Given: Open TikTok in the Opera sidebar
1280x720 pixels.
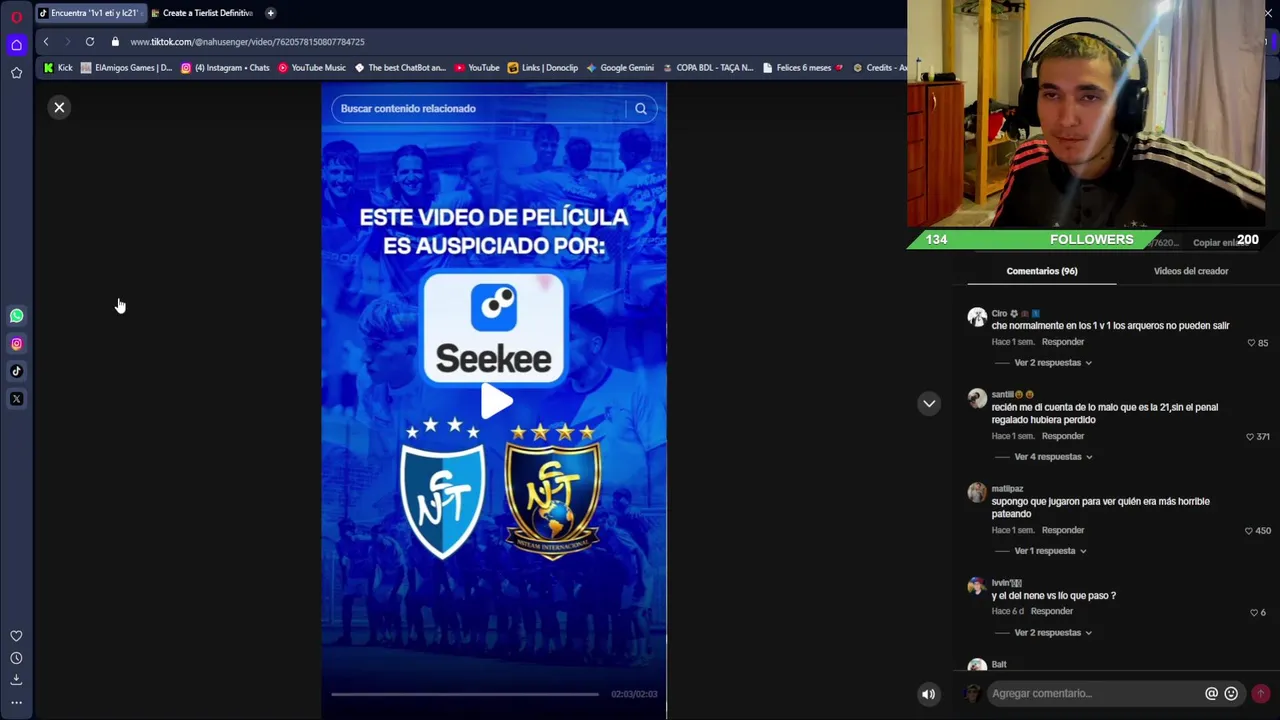Looking at the screenshot, I should click(x=16, y=371).
